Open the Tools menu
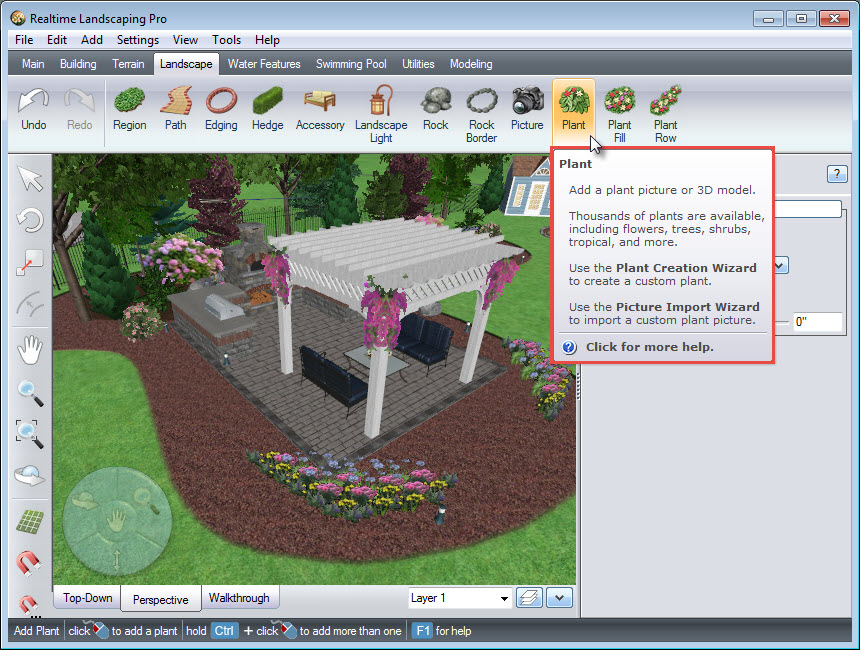 (227, 40)
